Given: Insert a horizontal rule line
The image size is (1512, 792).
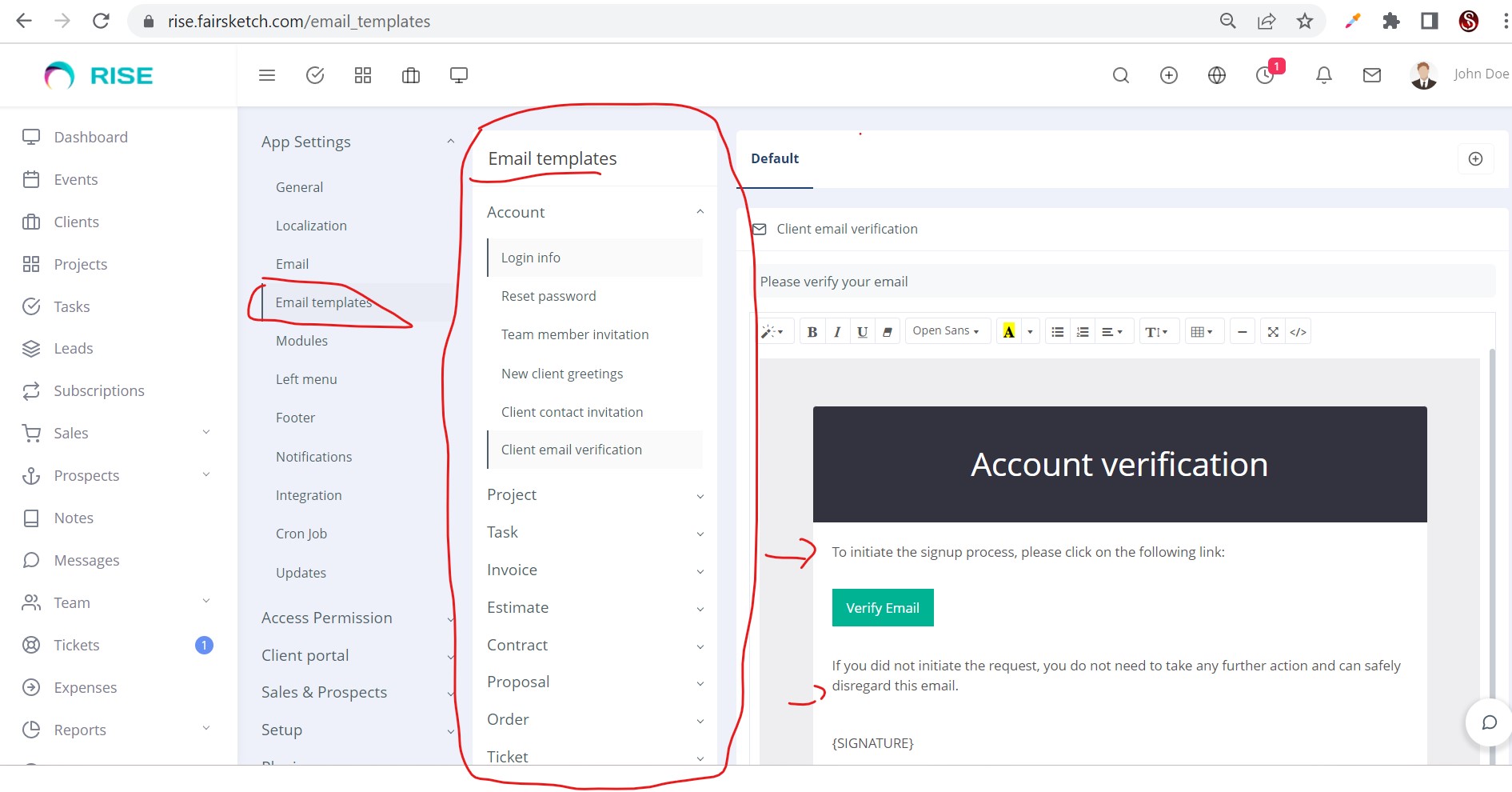Looking at the screenshot, I should pyautogui.click(x=1243, y=331).
